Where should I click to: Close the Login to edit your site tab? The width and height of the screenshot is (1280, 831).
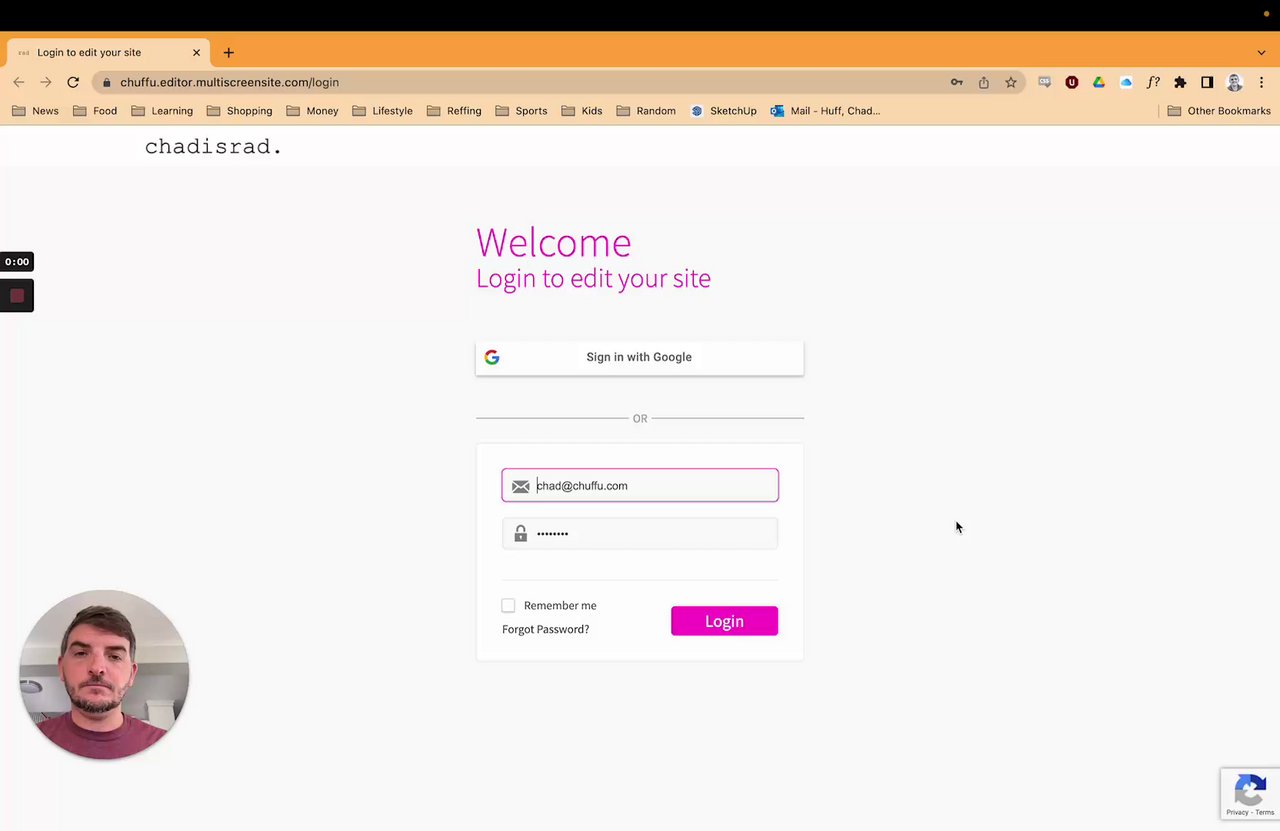196,52
